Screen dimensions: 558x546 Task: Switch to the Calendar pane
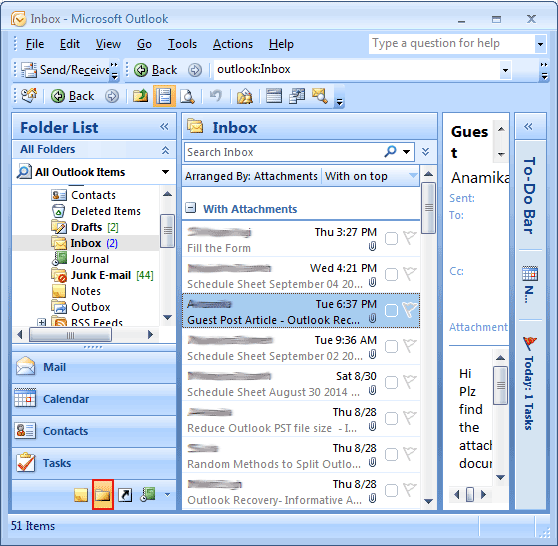pos(94,399)
